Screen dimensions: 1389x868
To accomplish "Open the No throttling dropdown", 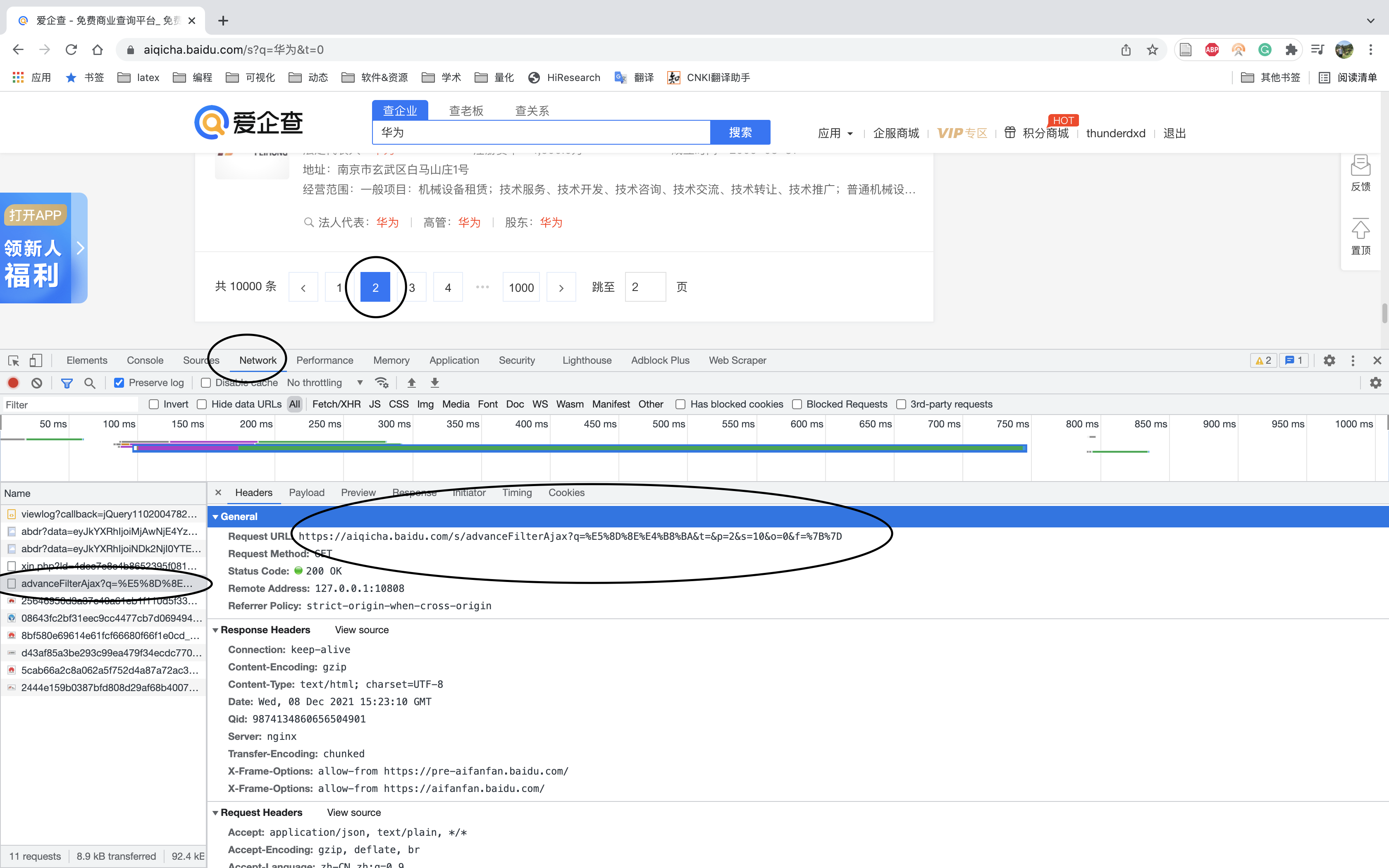I will [x=325, y=382].
